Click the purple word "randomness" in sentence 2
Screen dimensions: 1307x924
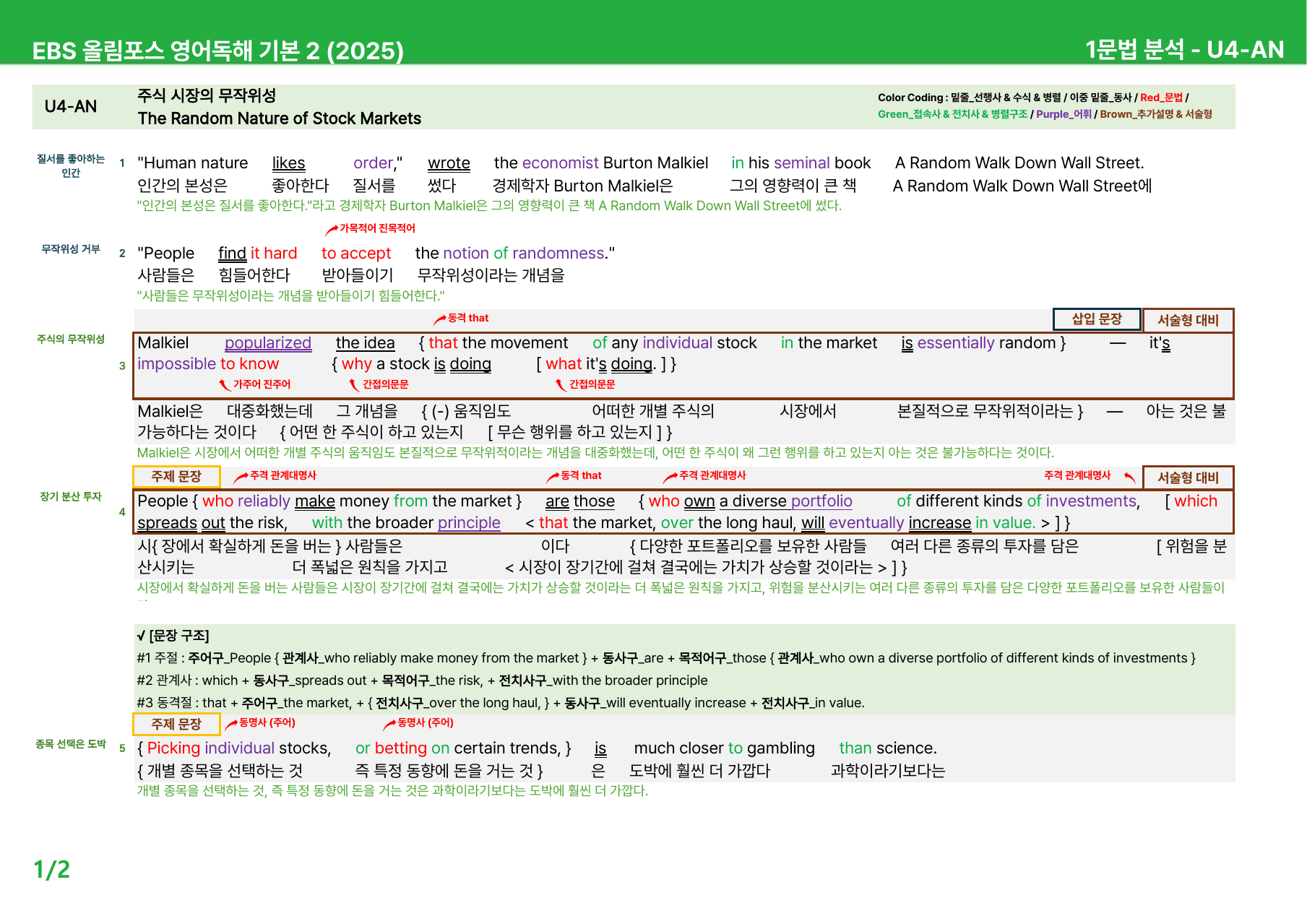(x=558, y=254)
